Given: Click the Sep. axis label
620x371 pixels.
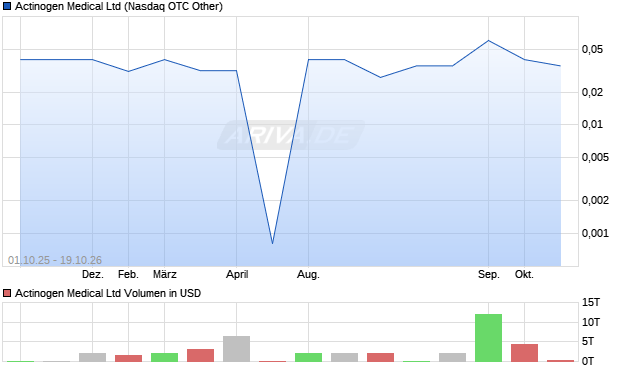Looking at the screenshot, I should [x=489, y=274].
